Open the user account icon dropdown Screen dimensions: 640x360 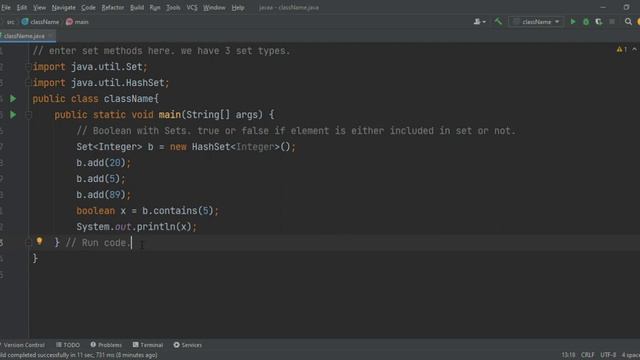click(479, 22)
